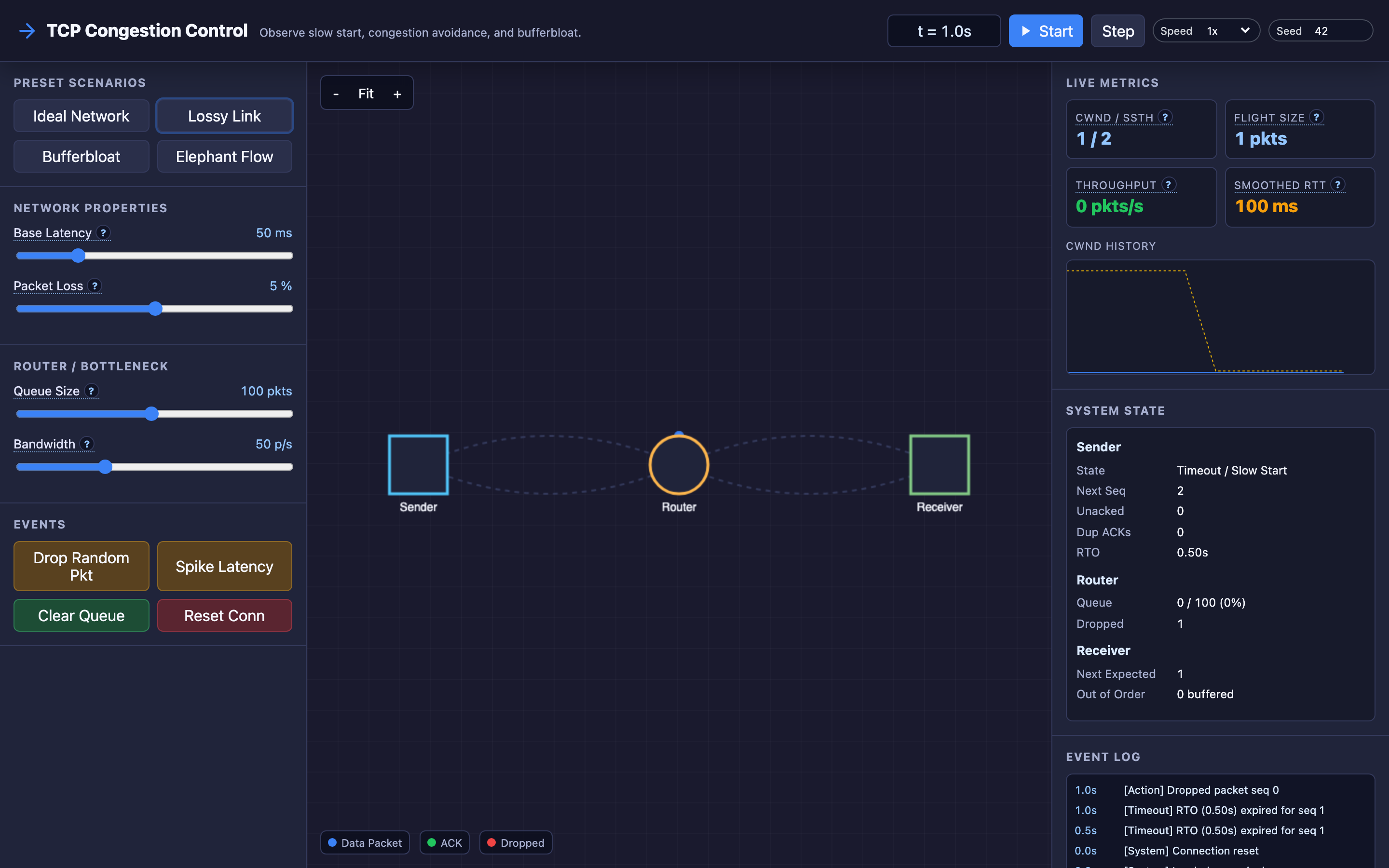Click 'Timeout / Slow Start' sender state
The image size is (1389, 868).
pyautogui.click(x=1232, y=470)
